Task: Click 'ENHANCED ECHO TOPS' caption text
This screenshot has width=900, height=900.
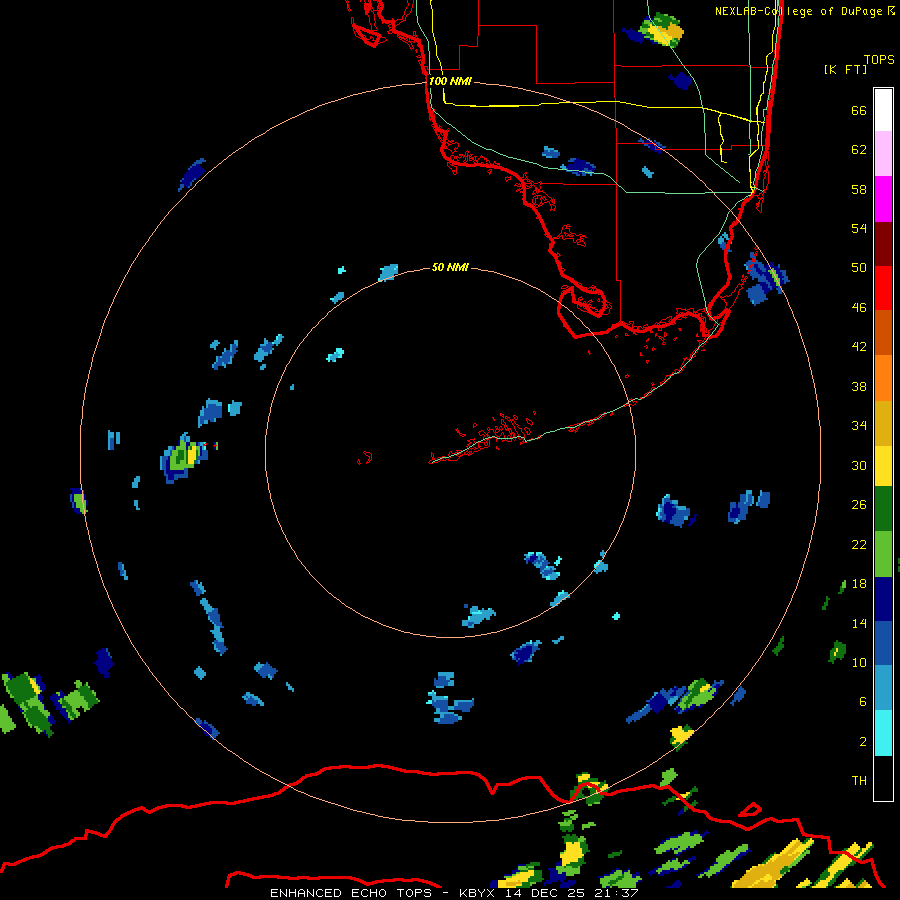Action: (351, 893)
